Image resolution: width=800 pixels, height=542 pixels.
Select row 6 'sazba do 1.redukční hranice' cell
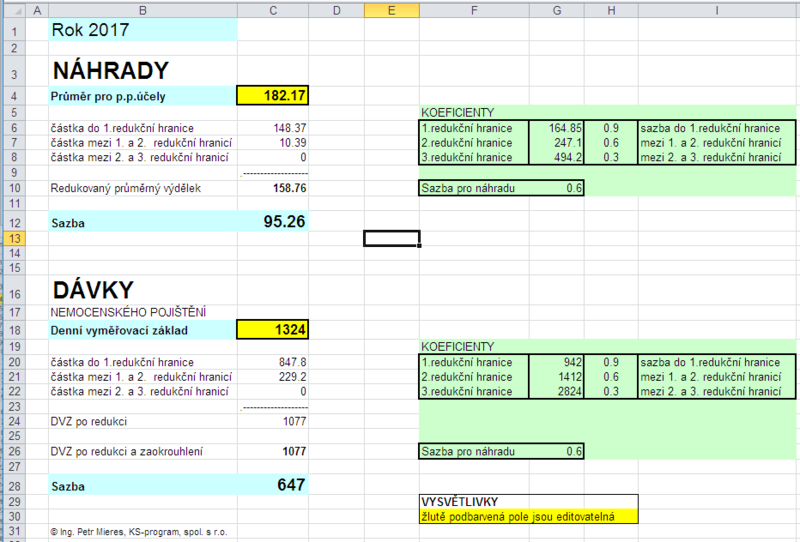pos(716,128)
